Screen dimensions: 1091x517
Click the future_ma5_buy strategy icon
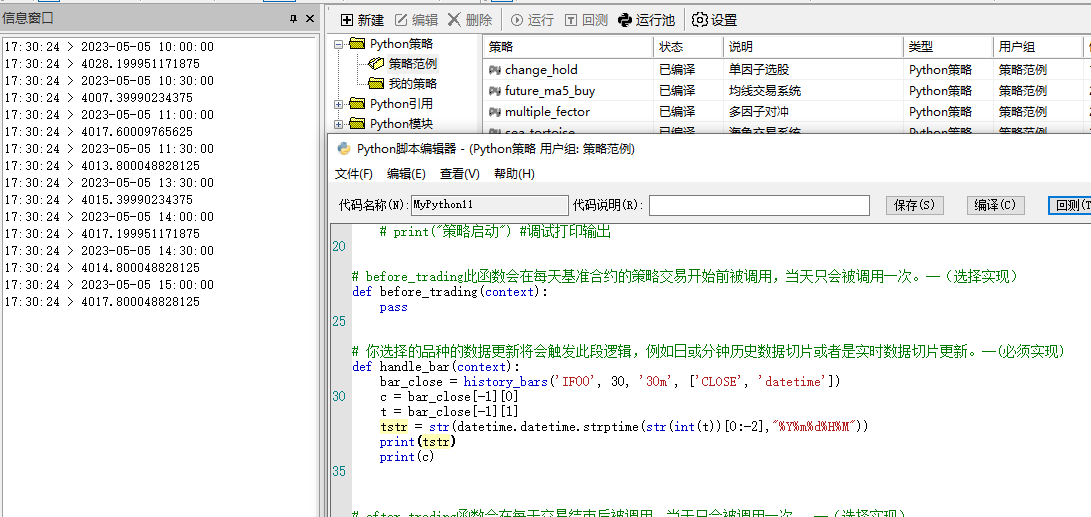coord(495,90)
